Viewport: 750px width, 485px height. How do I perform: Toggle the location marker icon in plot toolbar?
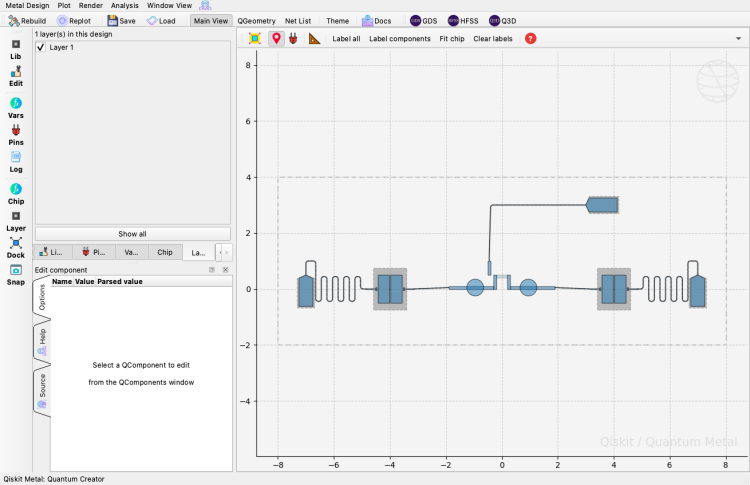(x=276, y=38)
